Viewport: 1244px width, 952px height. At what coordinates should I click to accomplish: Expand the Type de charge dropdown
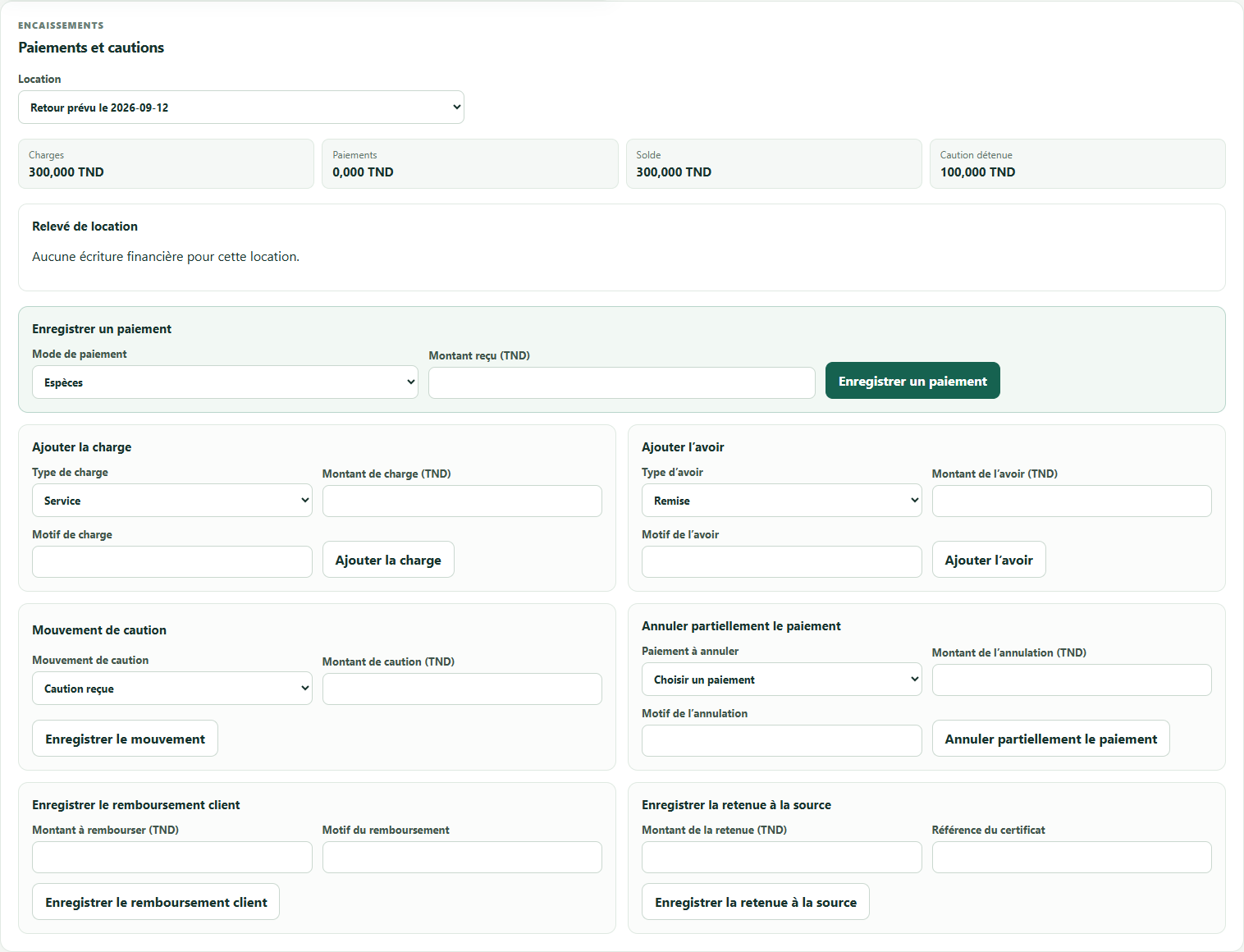pyautogui.click(x=172, y=501)
